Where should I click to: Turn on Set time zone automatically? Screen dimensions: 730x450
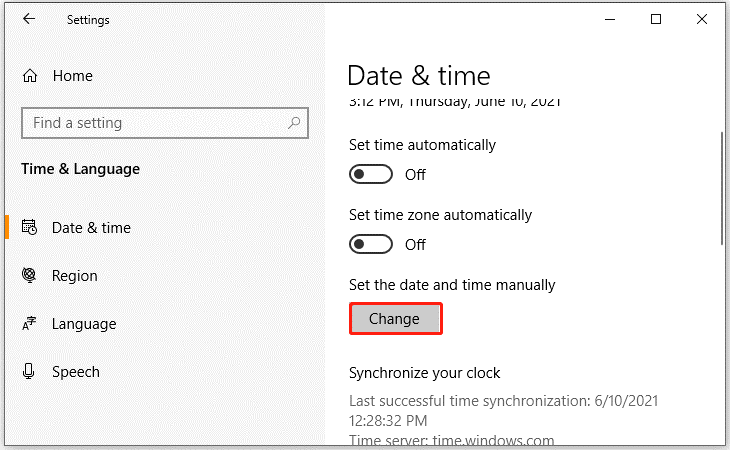(x=371, y=244)
